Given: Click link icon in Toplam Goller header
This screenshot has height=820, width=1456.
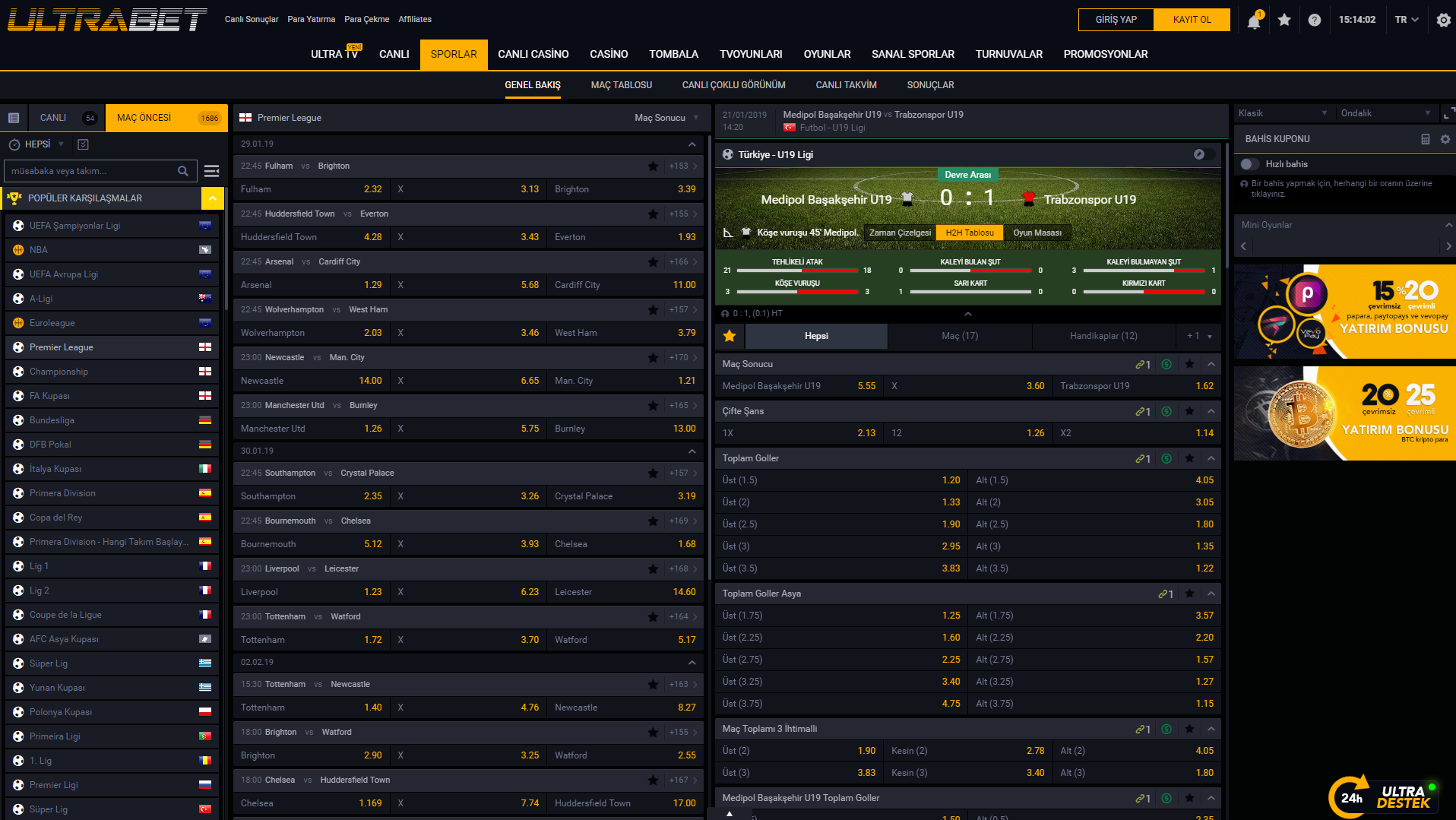Looking at the screenshot, I should pos(1143,458).
